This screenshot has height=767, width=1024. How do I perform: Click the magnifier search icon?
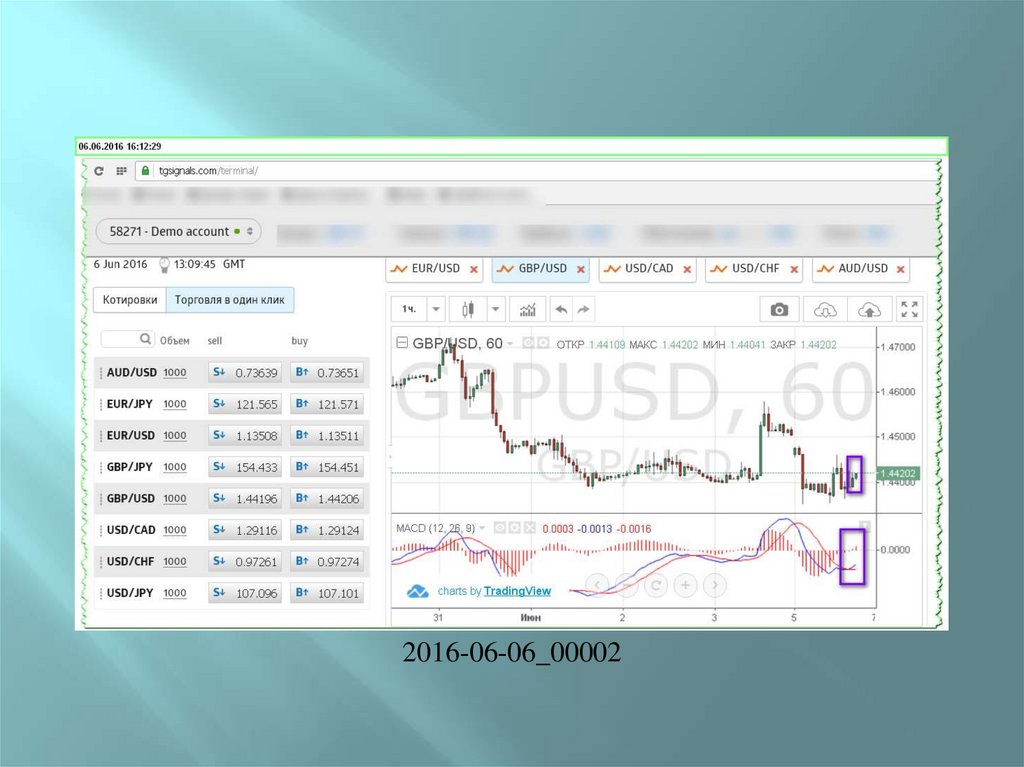tap(146, 338)
